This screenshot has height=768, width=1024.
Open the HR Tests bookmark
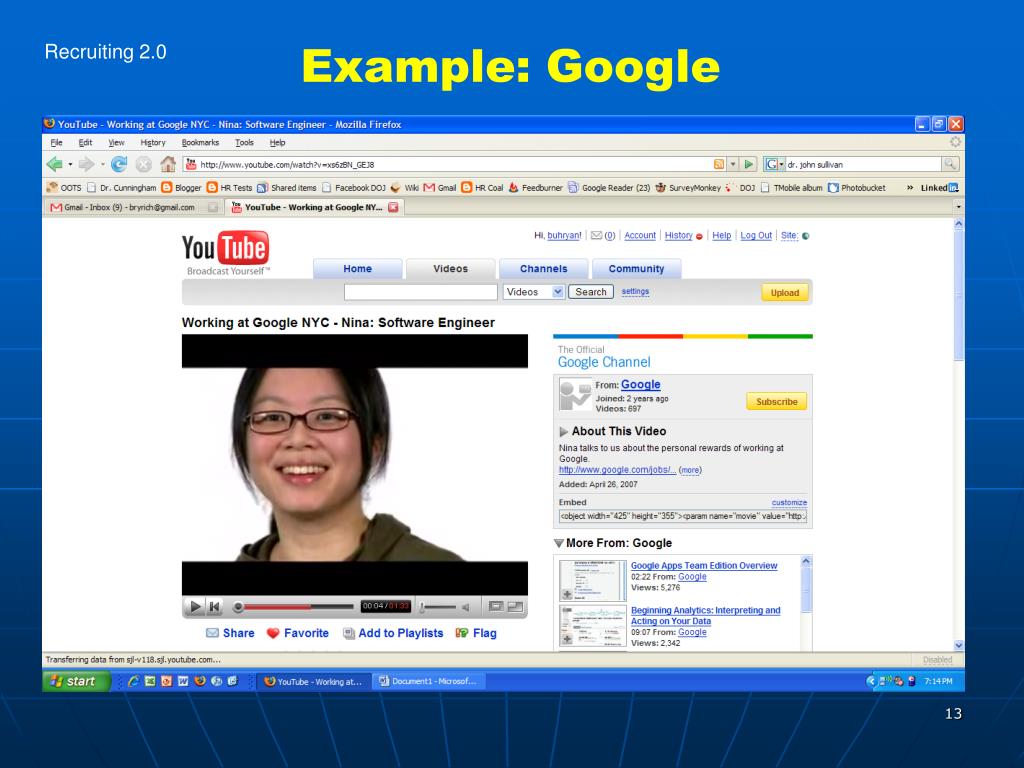229,187
